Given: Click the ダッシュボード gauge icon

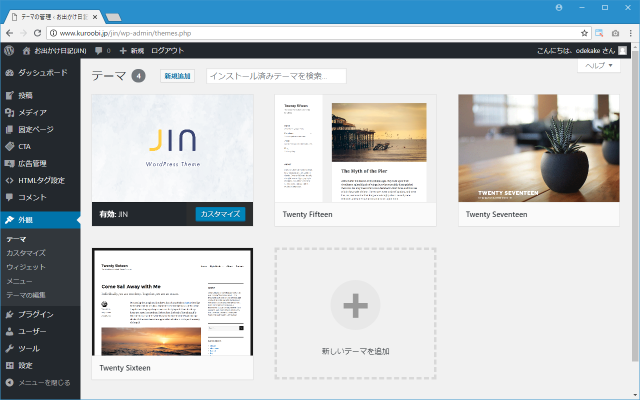Looking at the screenshot, I should (x=9, y=73).
